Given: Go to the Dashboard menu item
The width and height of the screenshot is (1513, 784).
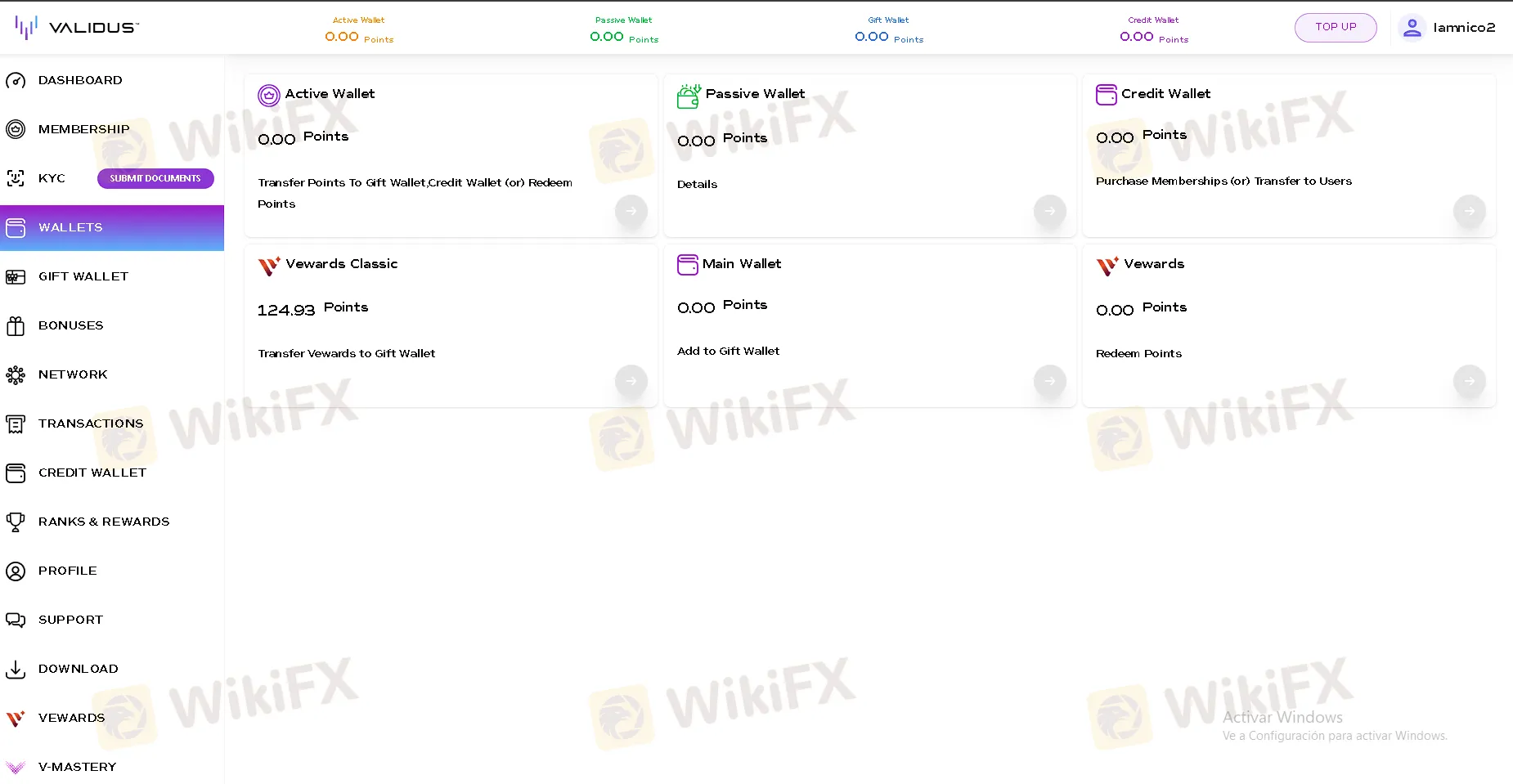Looking at the screenshot, I should pyautogui.click(x=112, y=80).
